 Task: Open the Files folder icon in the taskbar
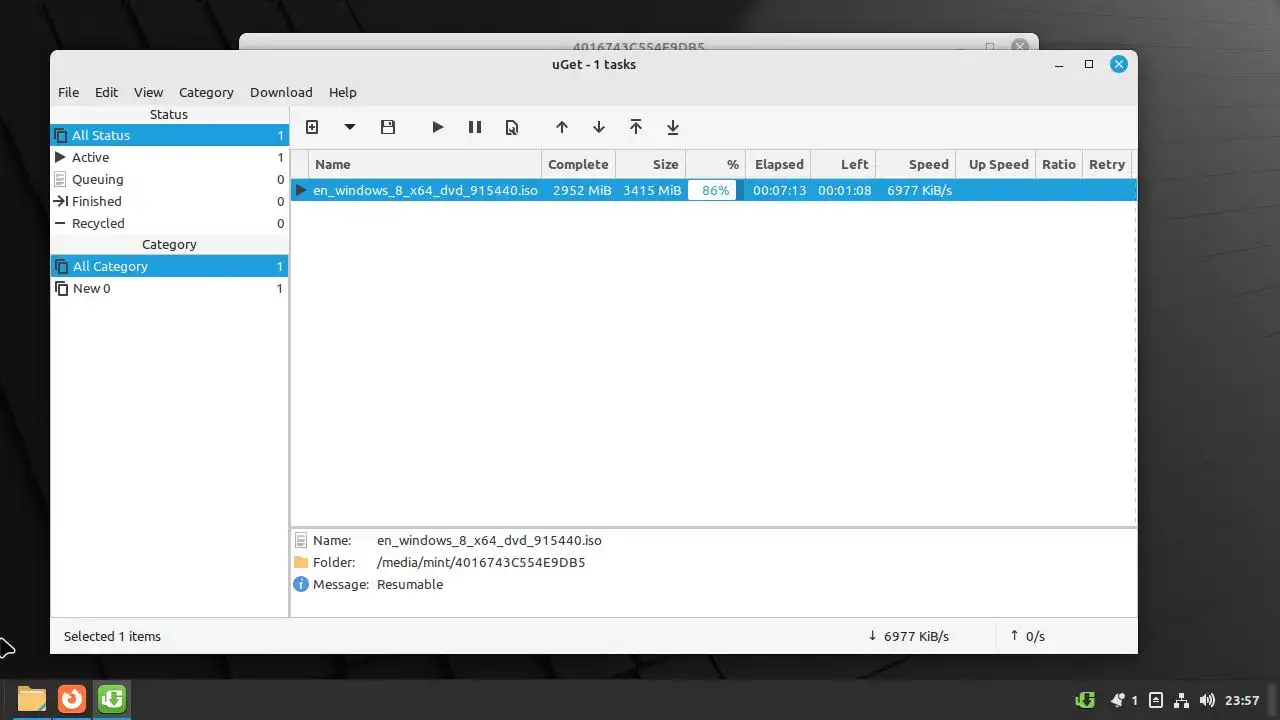(x=32, y=699)
